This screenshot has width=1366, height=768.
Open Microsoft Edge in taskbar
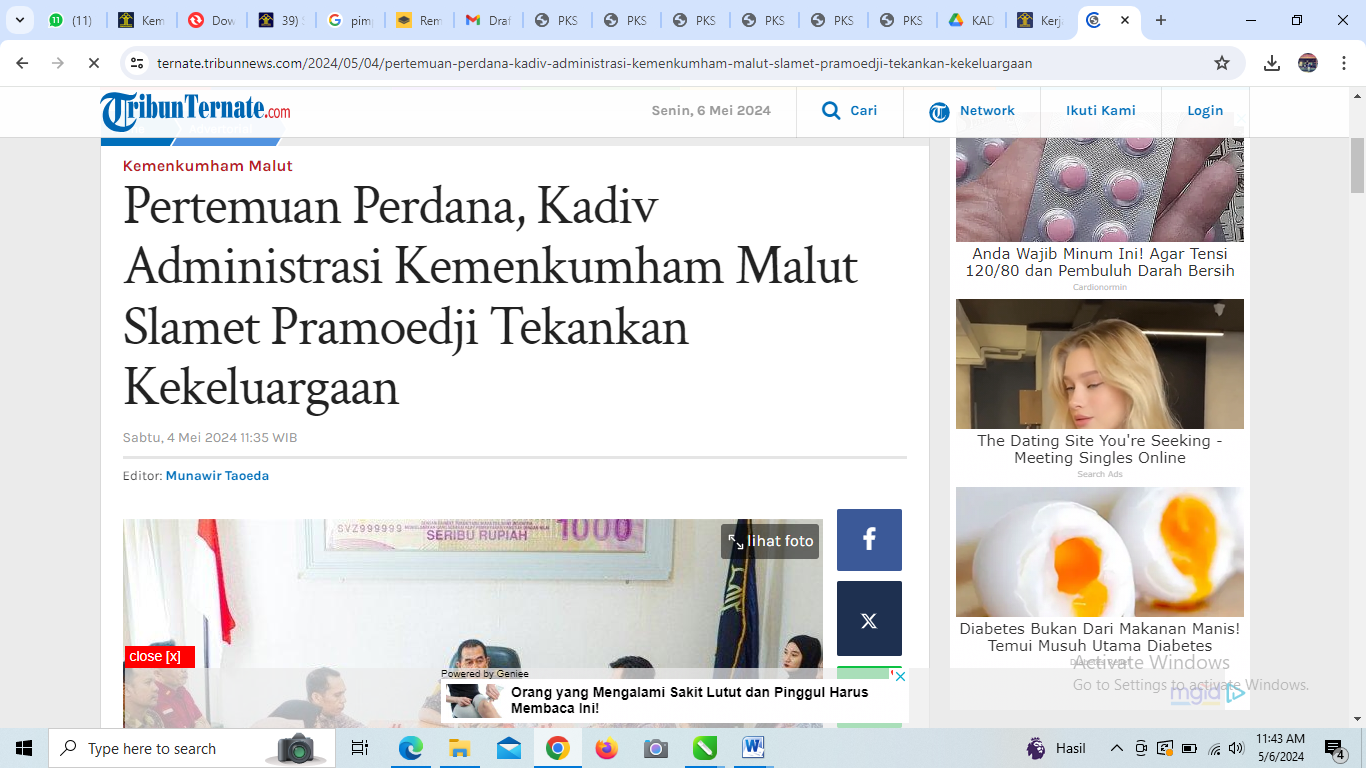pyautogui.click(x=410, y=748)
